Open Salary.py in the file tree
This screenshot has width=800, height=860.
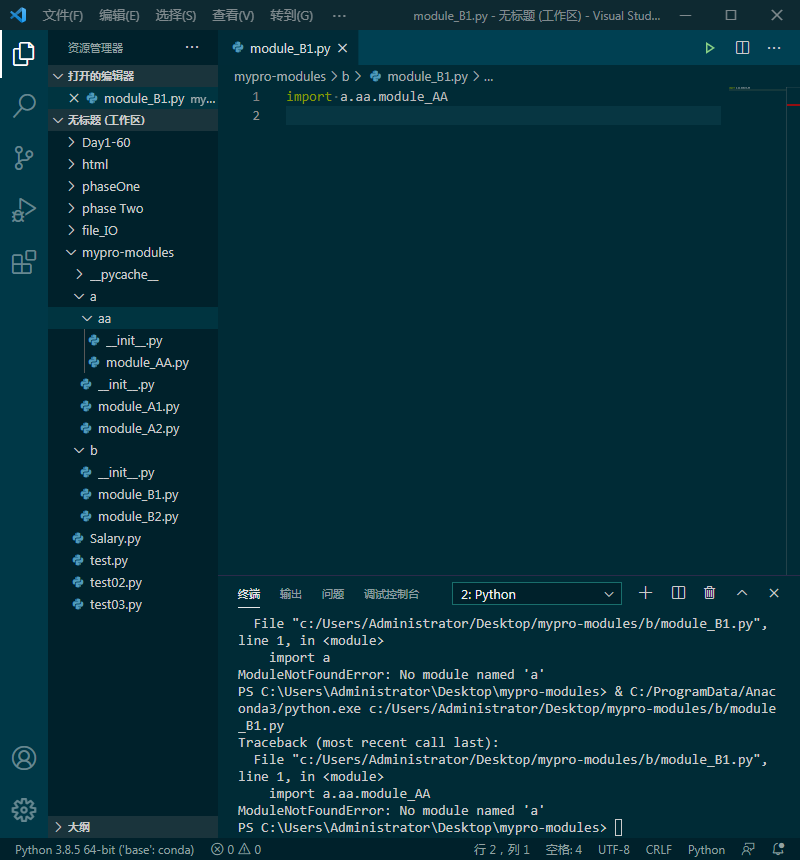pos(133,538)
